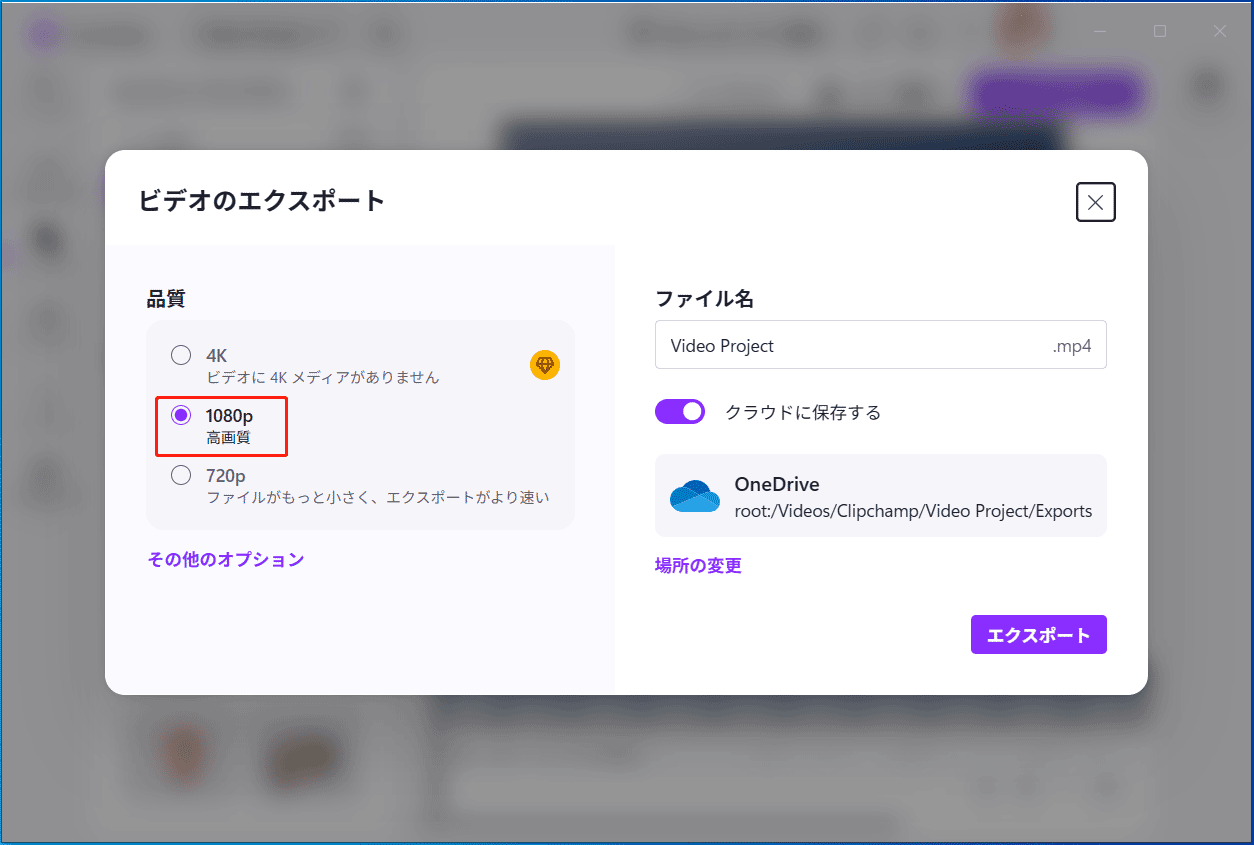The image size is (1254, 845).
Task: Click the premium diamond icon beside 4K
Action: point(545,365)
